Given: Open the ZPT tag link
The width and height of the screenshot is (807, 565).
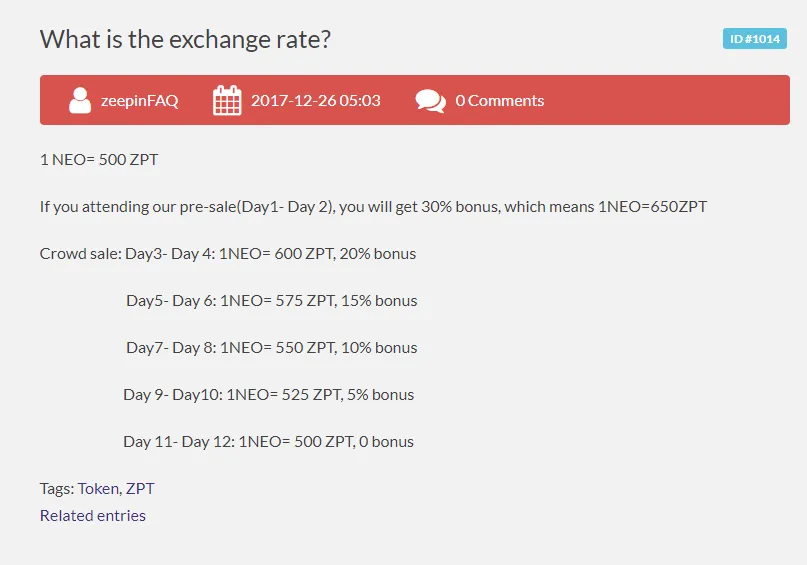Looking at the screenshot, I should [x=140, y=488].
